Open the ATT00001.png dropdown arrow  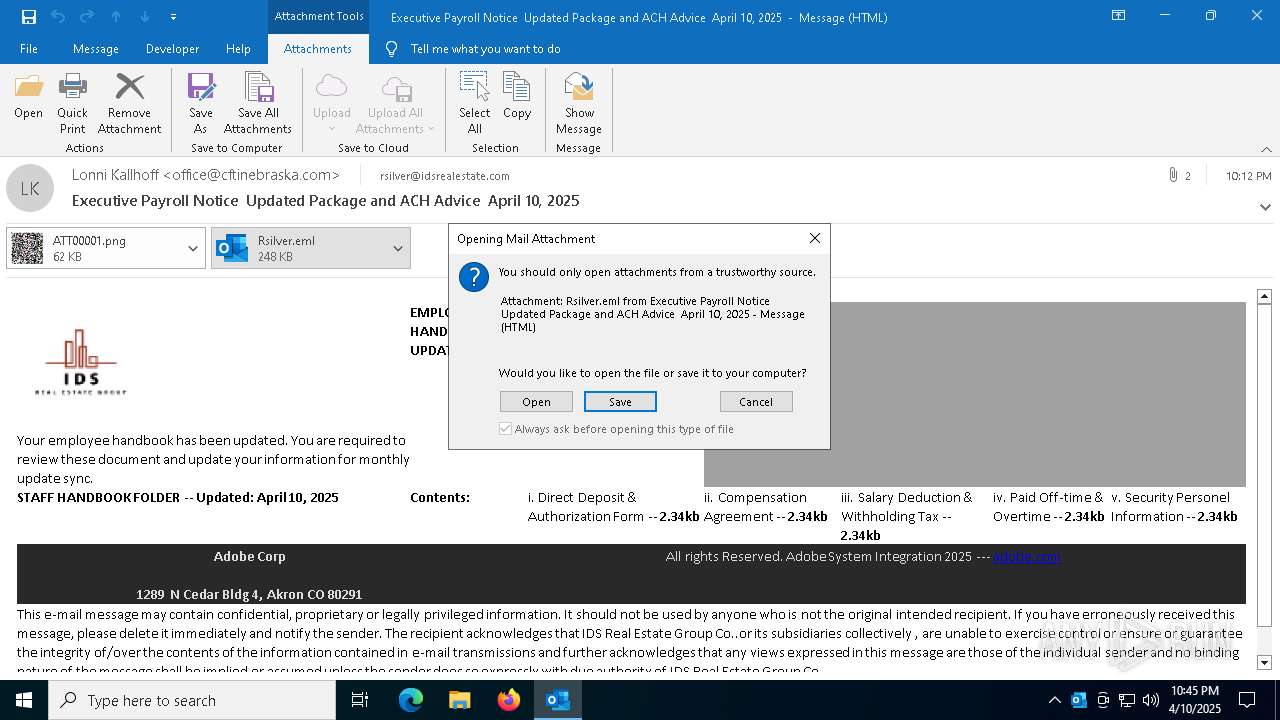(x=193, y=248)
